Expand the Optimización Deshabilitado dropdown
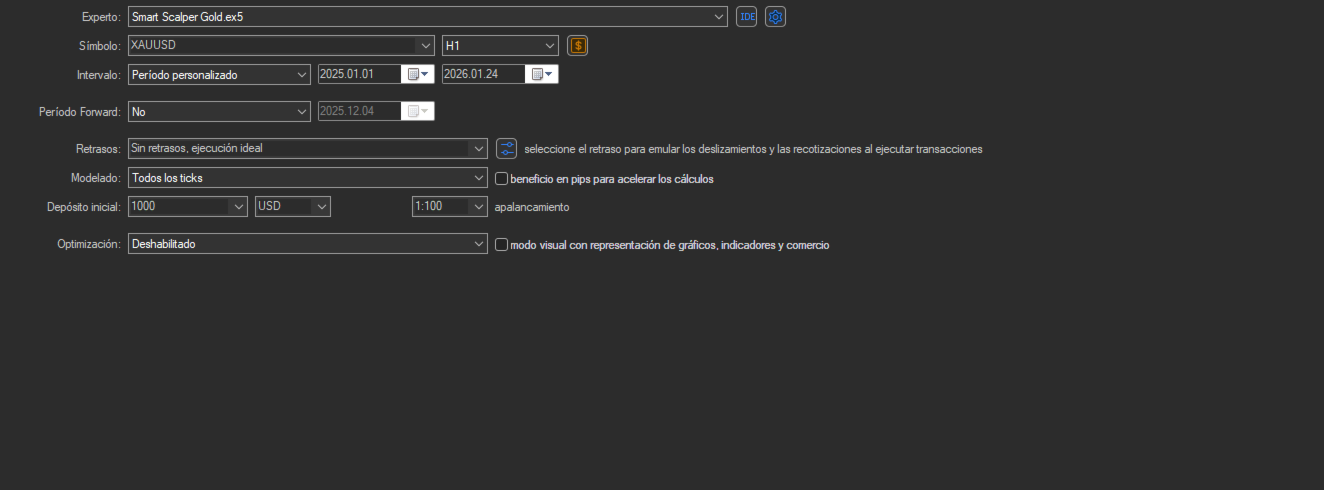 point(479,243)
